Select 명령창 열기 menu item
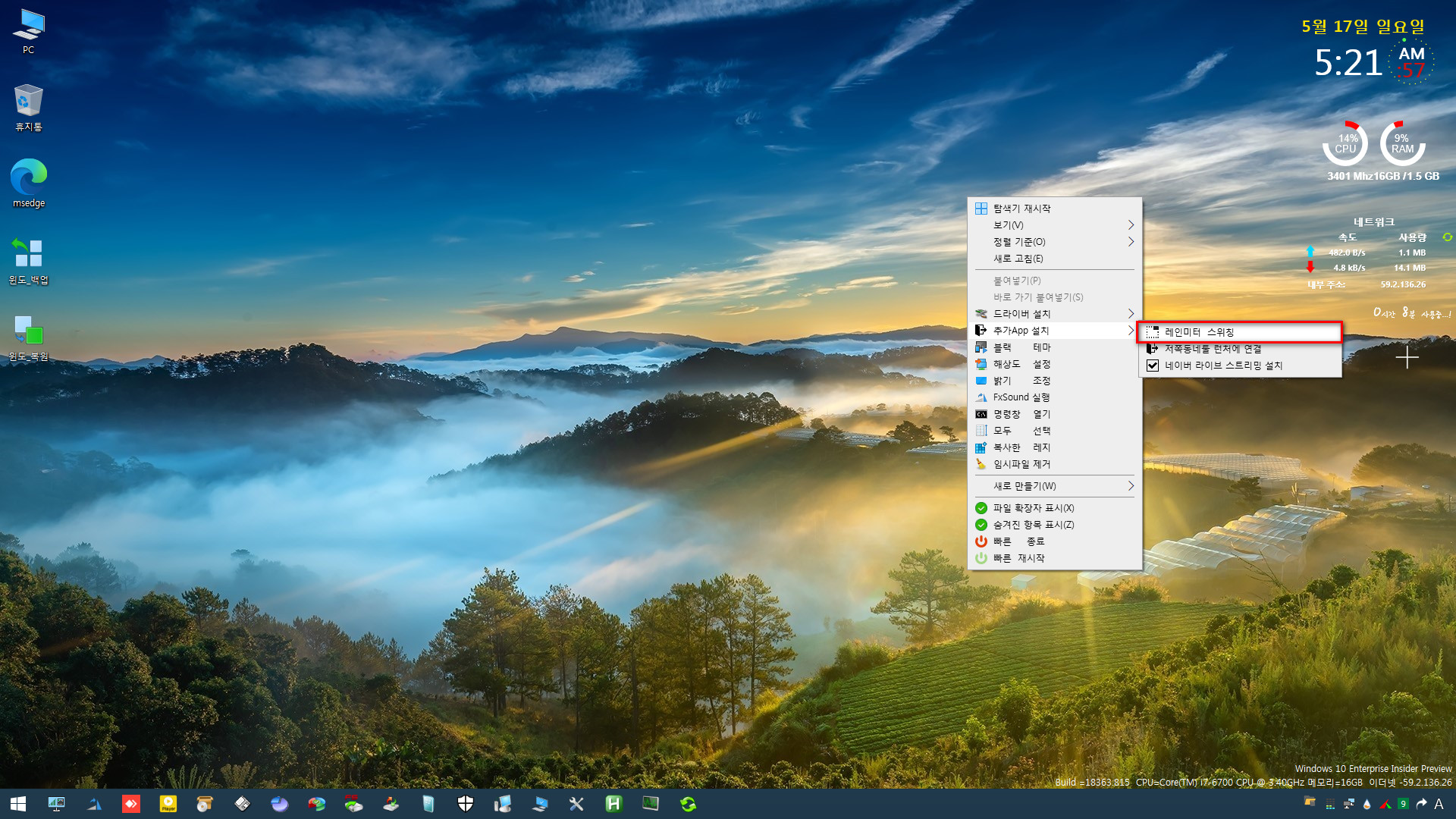 pos(1054,414)
